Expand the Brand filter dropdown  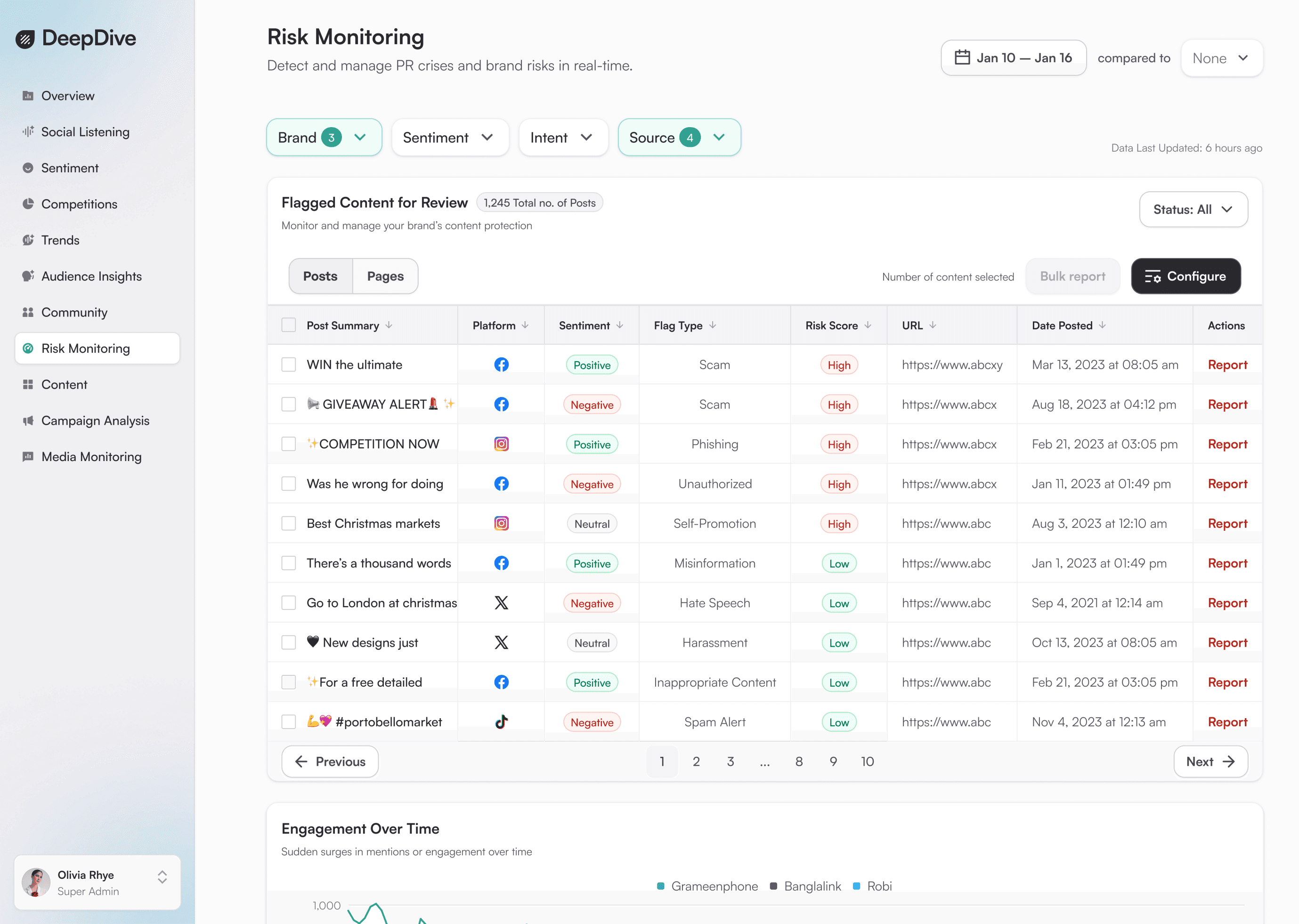tap(324, 138)
